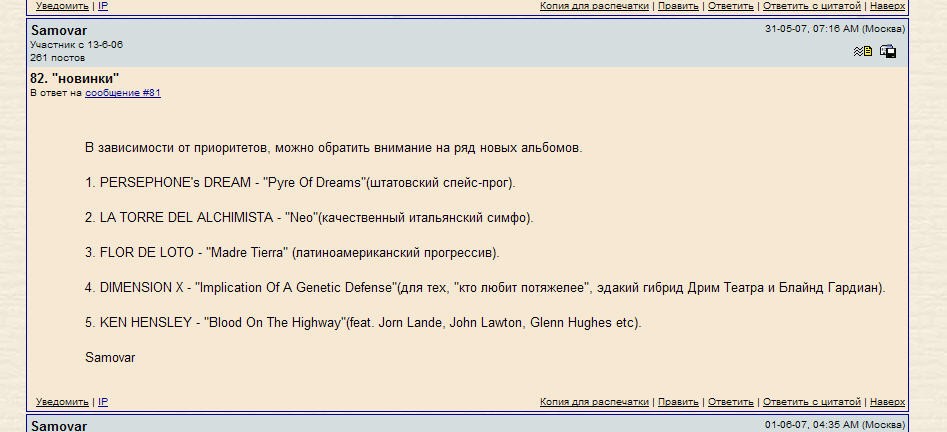947x432 pixels.
Task: Click the line "4. DIMENSION X"
Action: (485, 288)
